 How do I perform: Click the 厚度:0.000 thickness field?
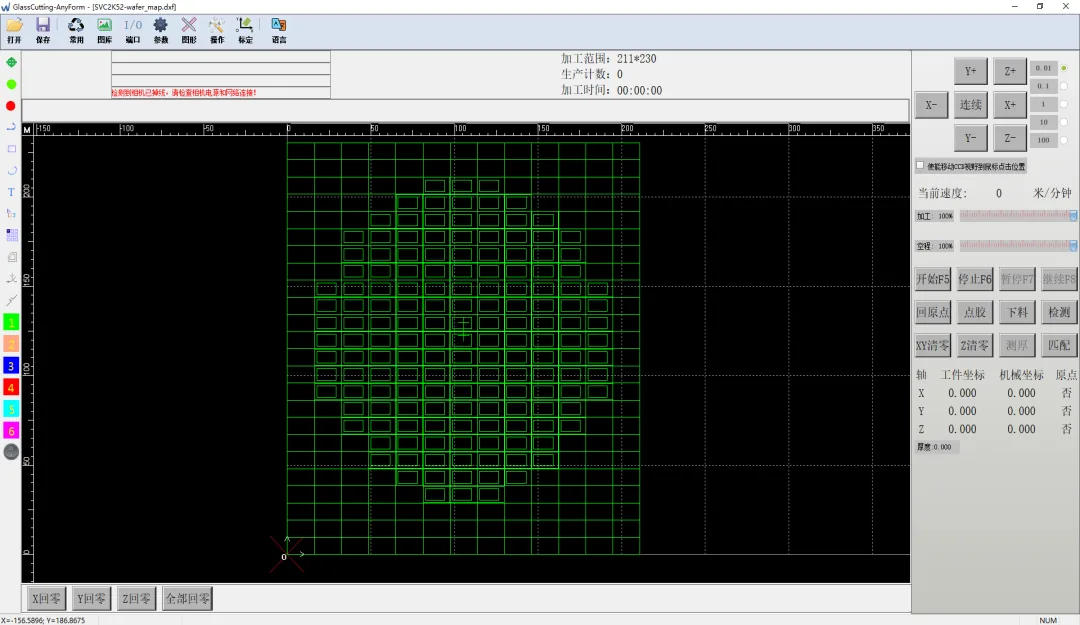point(937,447)
